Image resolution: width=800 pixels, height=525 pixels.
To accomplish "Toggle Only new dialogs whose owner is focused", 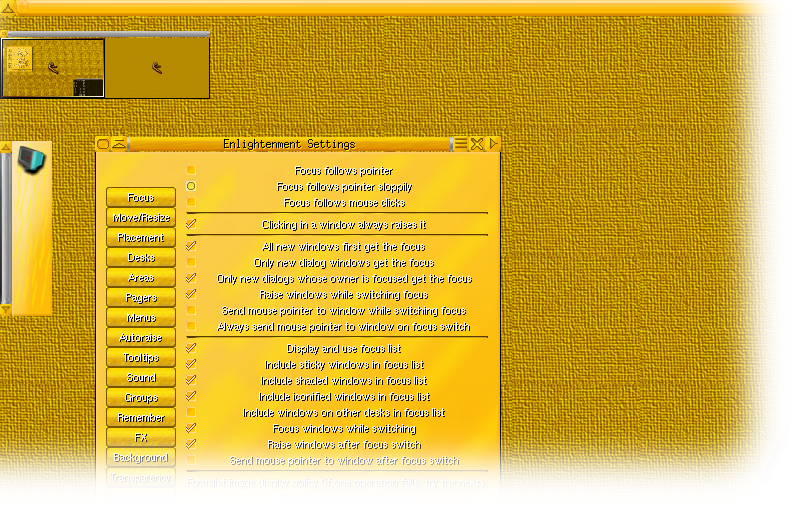I will pos(191,278).
